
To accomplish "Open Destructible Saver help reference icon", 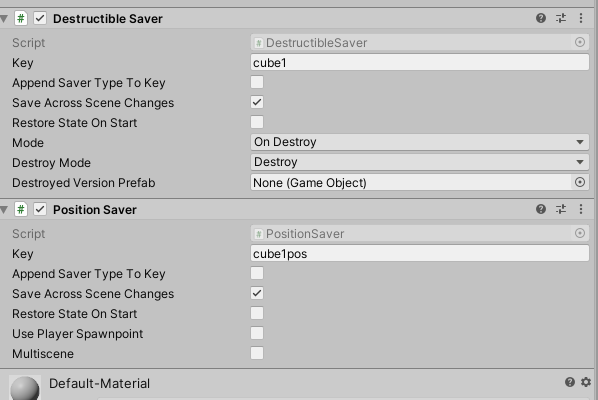I will [x=541, y=18].
